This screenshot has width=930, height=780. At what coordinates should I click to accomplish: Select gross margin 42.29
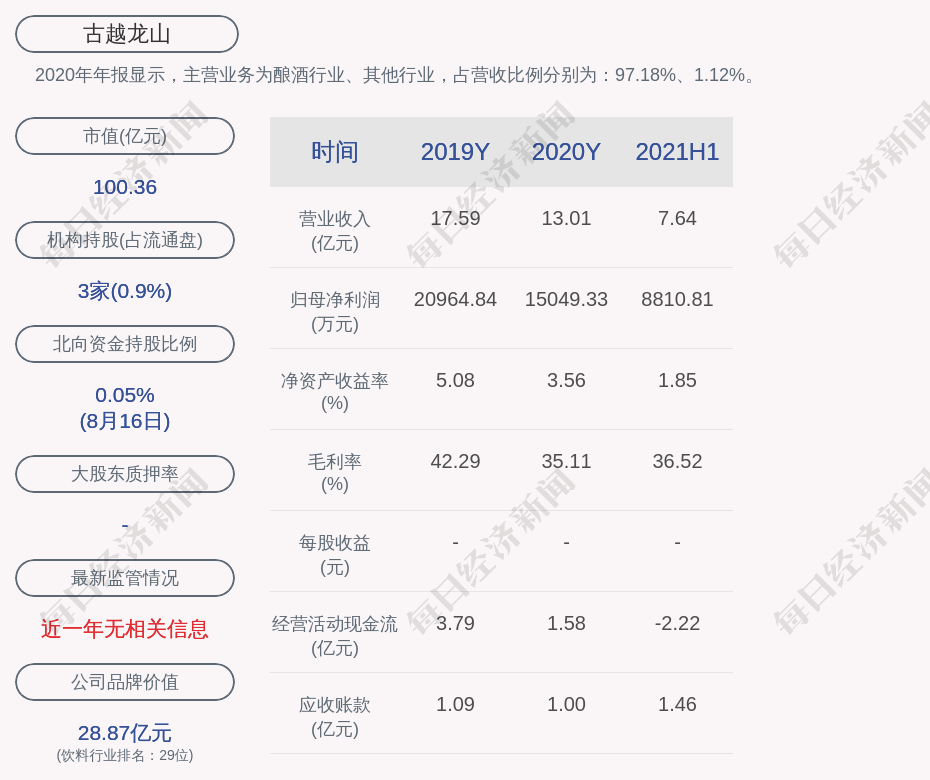(x=456, y=461)
